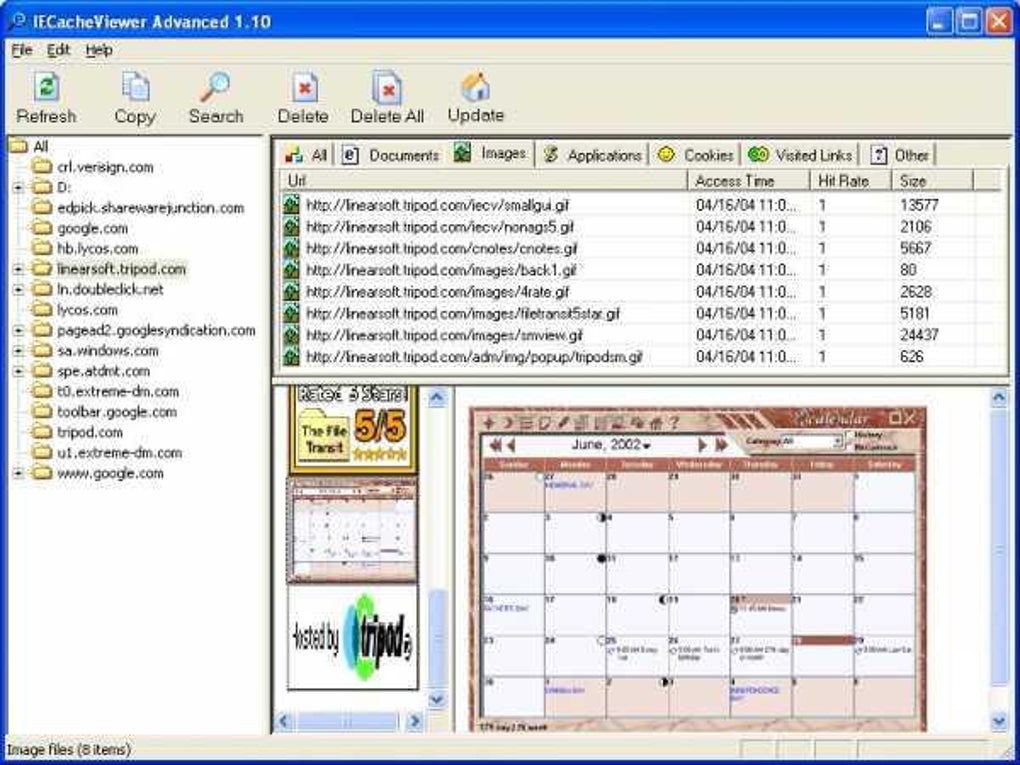Screen dimensions: 1020x765
Task: Open the File menu
Action: 21,50
